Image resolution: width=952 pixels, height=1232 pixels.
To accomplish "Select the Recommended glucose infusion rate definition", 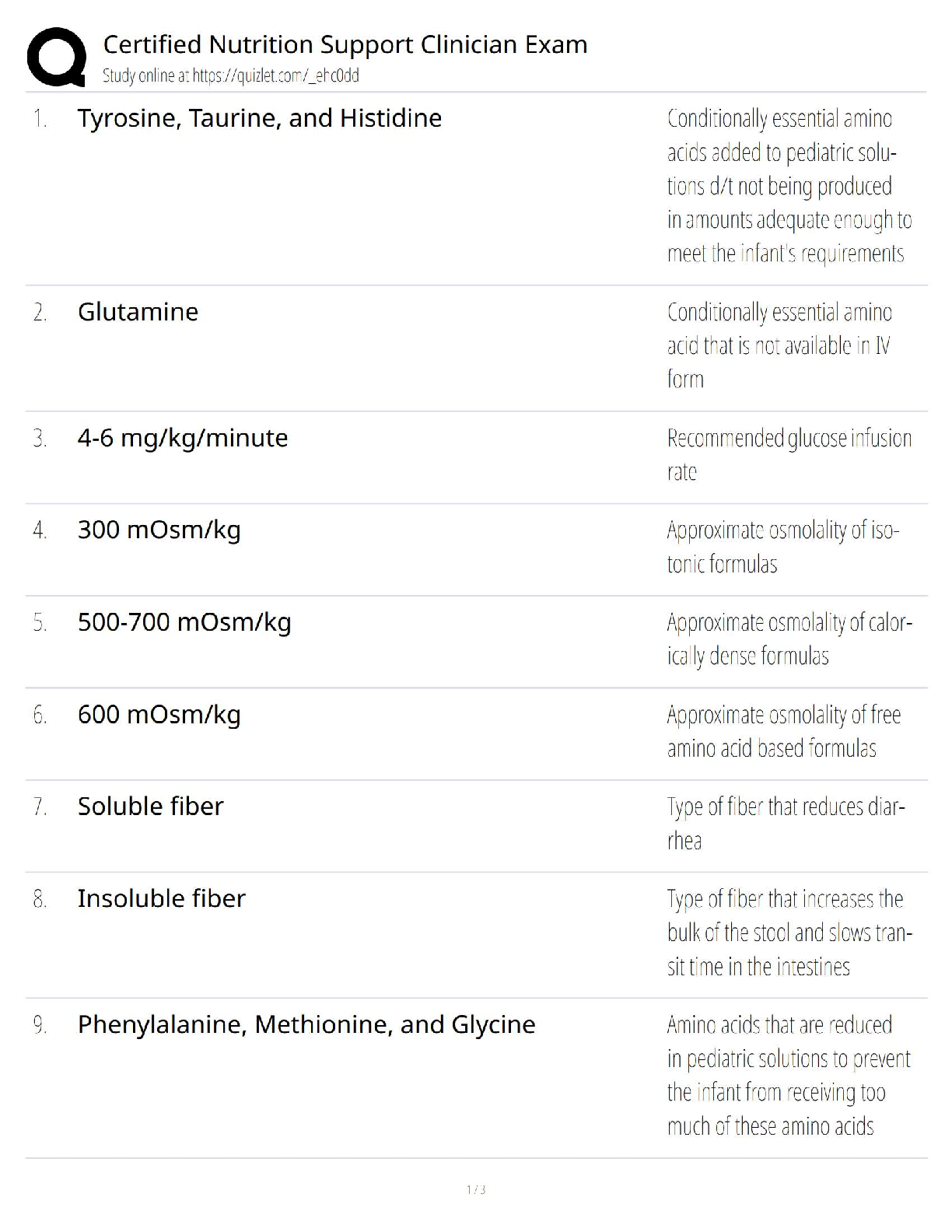I will tap(788, 455).
